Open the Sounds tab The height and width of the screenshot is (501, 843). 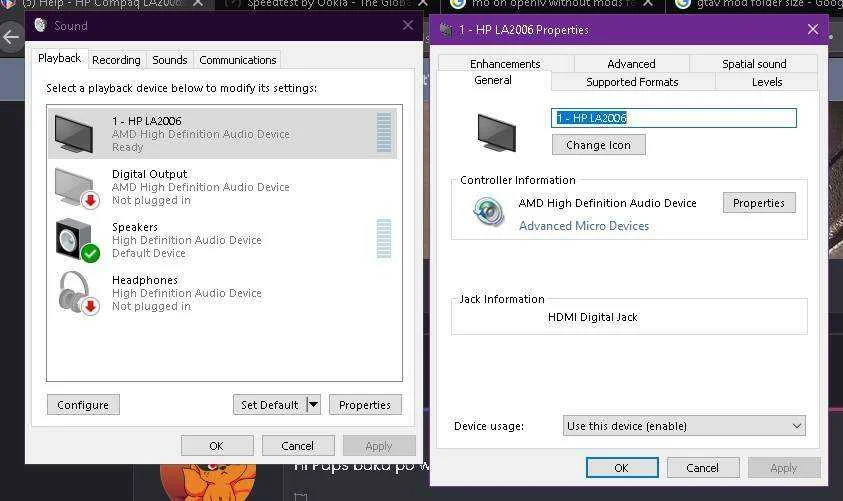pos(169,60)
